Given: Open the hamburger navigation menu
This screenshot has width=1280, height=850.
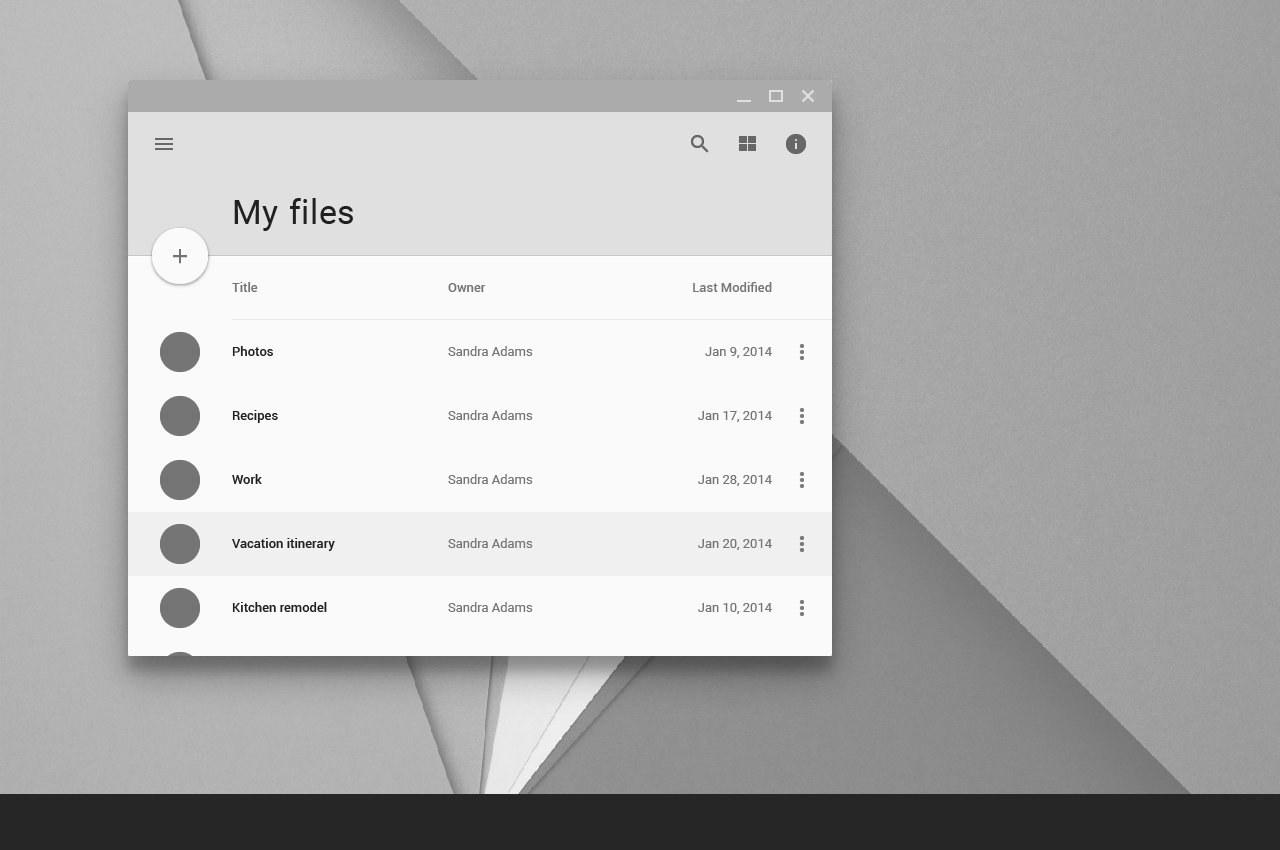Looking at the screenshot, I should coord(164,144).
